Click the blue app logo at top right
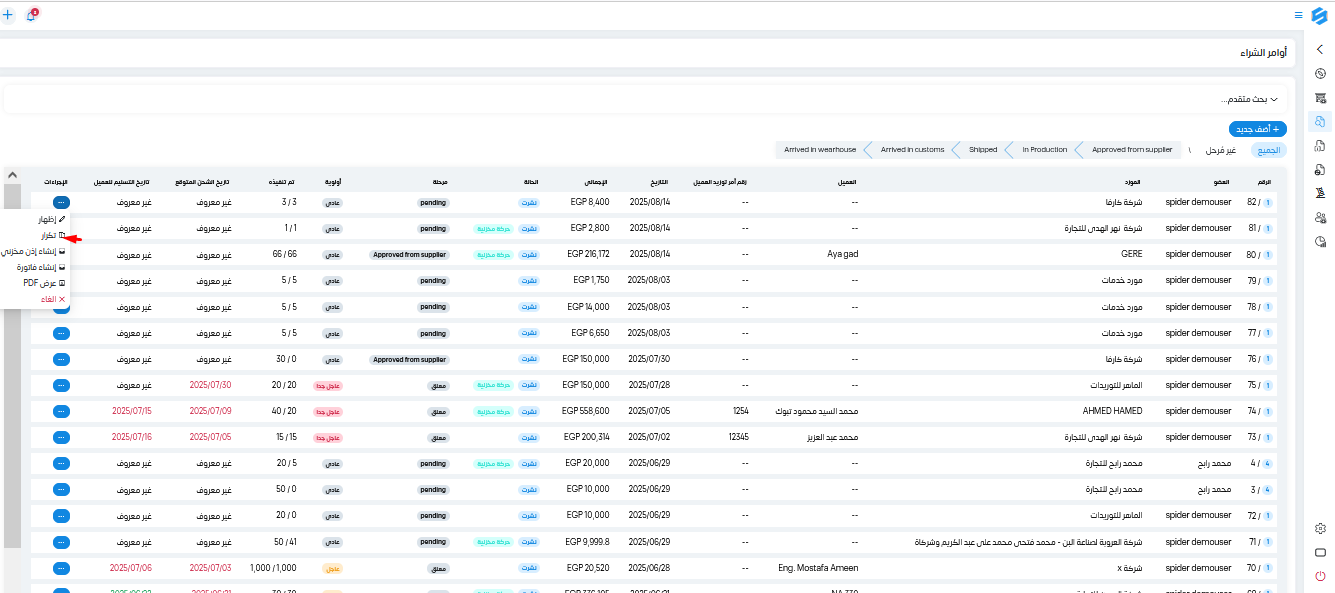Image resolution: width=1335 pixels, height=593 pixels. [1319, 15]
